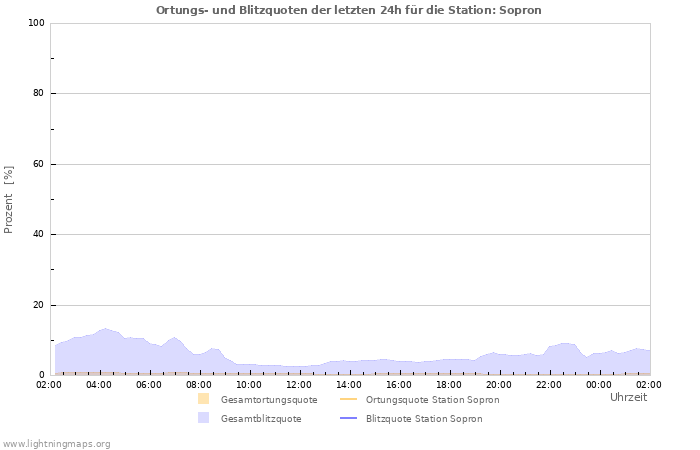Image resolution: width=700 pixels, height=450 pixels.
Task: Open the www.lightningmaps.org watermark link
Action: click(56, 443)
